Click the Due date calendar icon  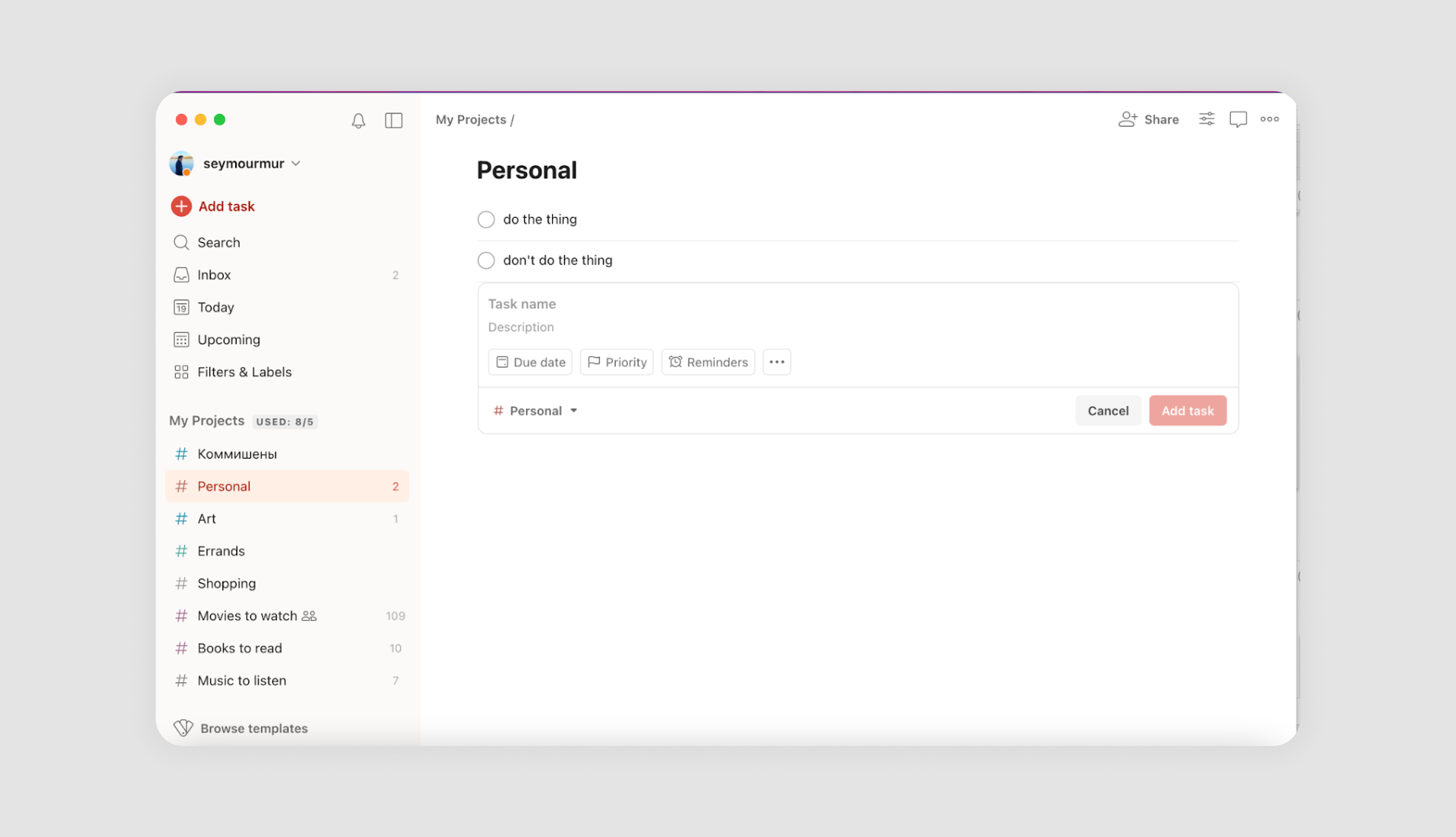(502, 362)
